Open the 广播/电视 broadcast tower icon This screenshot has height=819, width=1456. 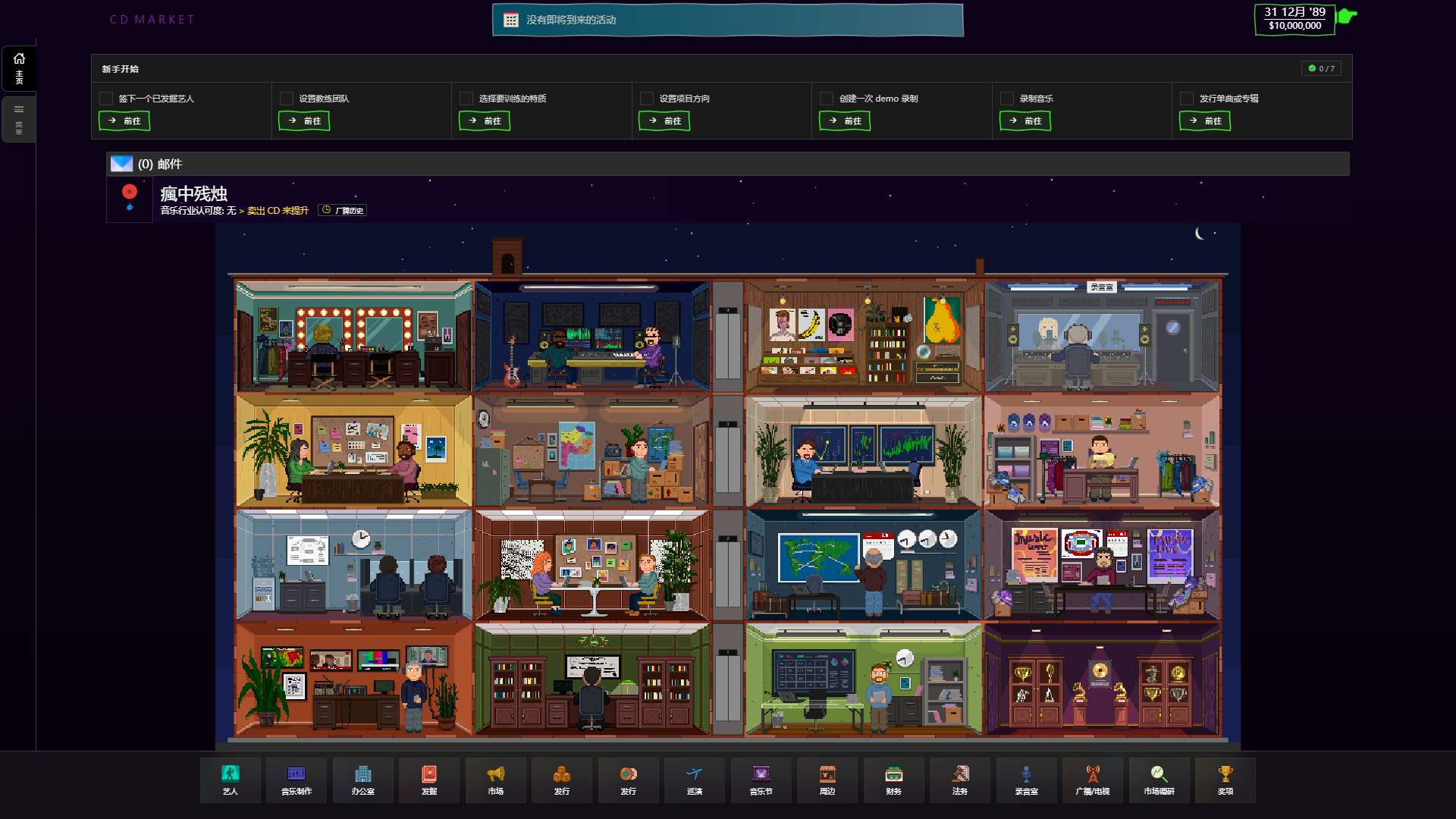(x=1093, y=780)
